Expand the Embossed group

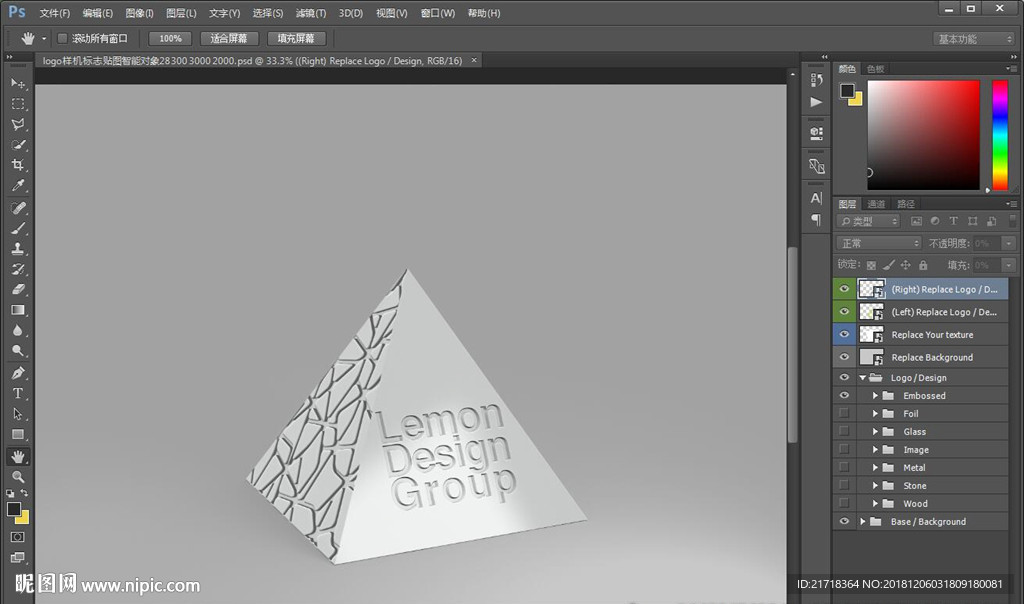[875, 395]
